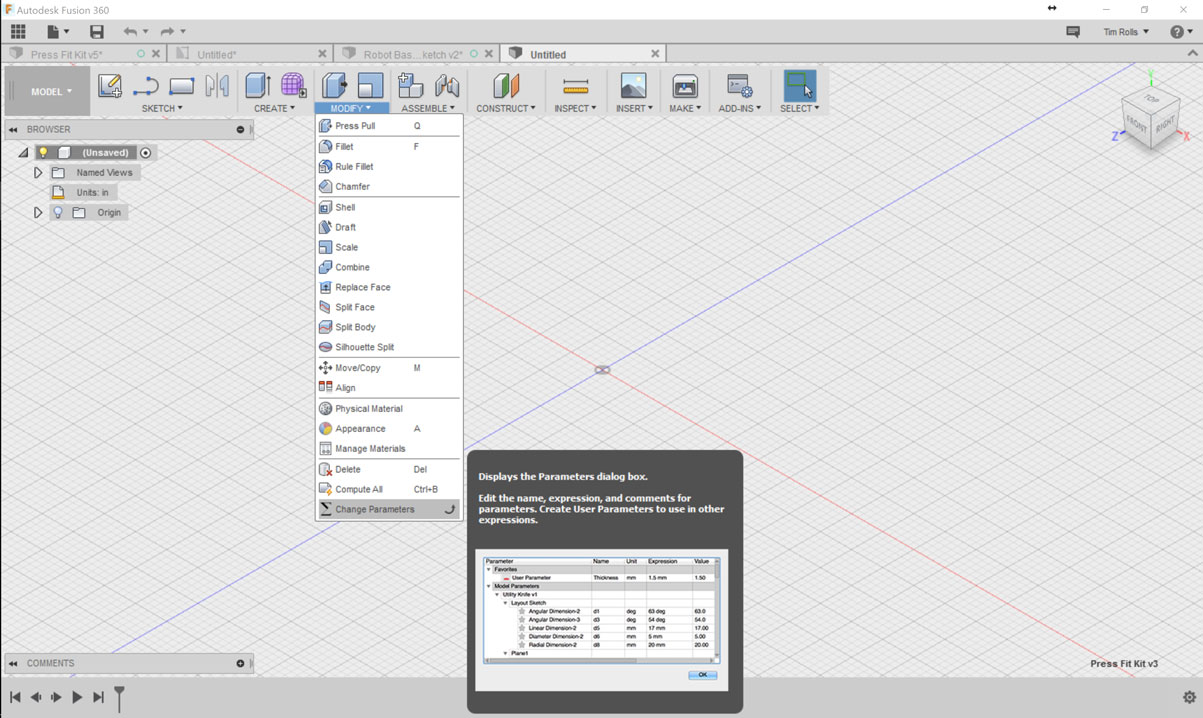Image resolution: width=1203 pixels, height=718 pixels.
Task: Open the Tim Rolls account dropdown
Action: coord(1126,32)
